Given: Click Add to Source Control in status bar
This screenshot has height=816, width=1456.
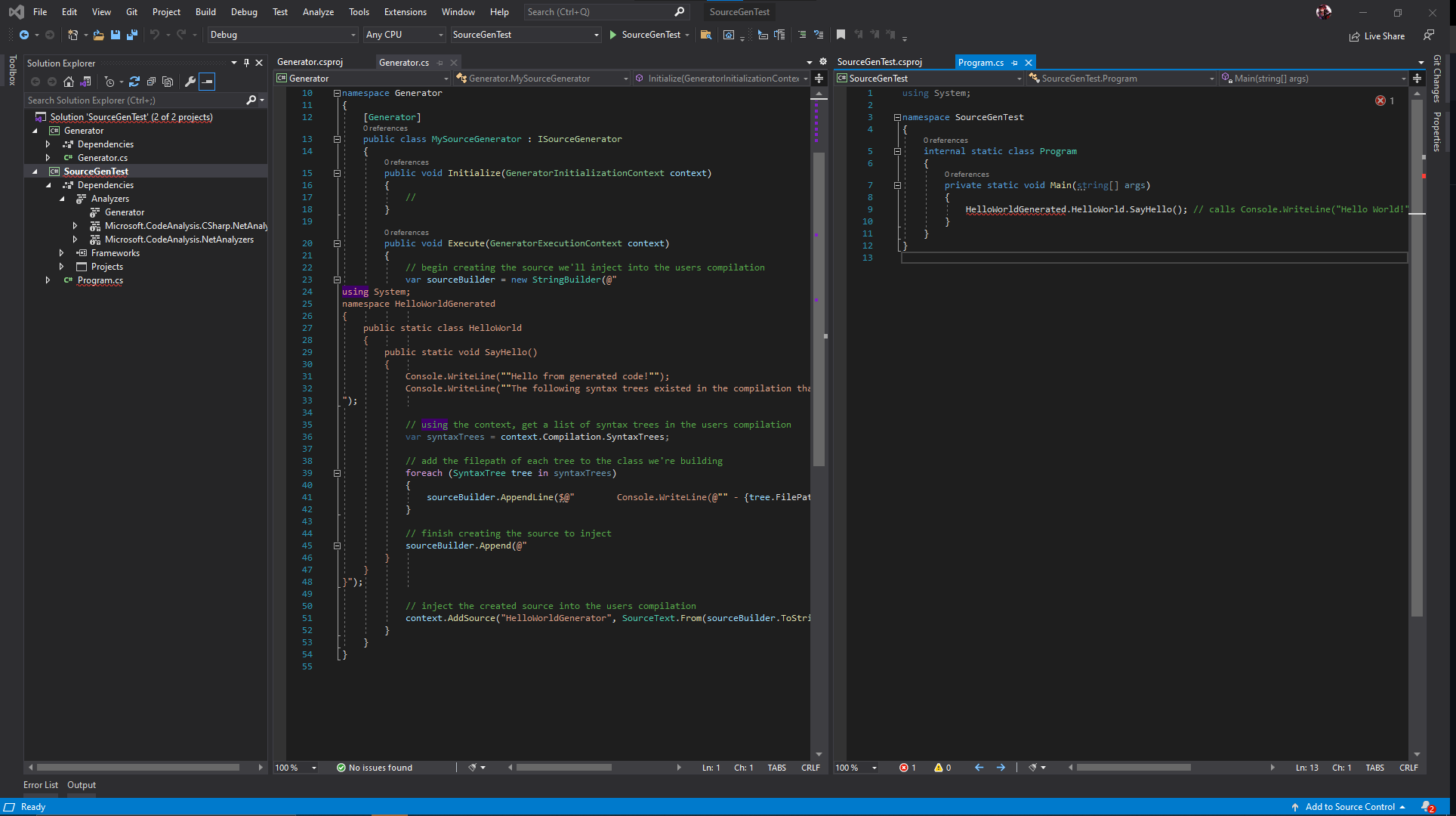Looking at the screenshot, I should click(x=1349, y=807).
